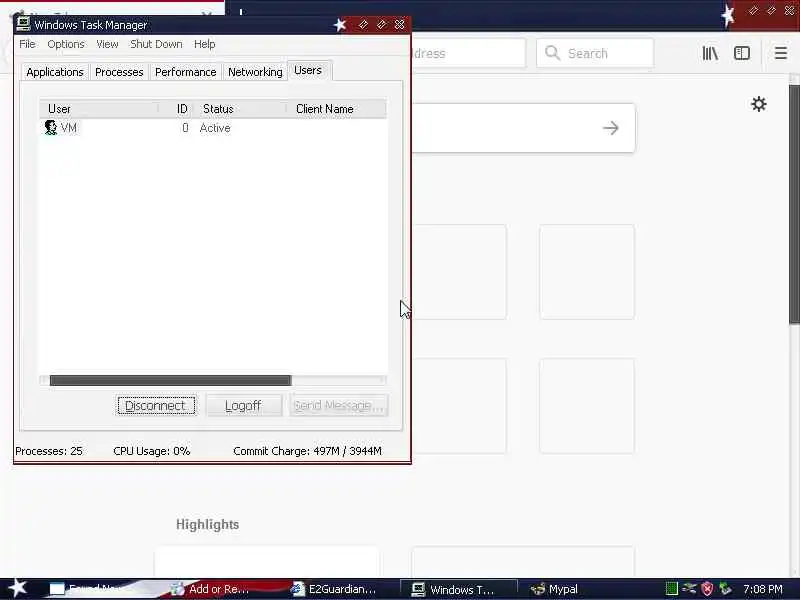The width and height of the screenshot is (800, 600).
Task: Click the Commit Charge 497M / 3944M entry
Action: click(x=307, y=451)
